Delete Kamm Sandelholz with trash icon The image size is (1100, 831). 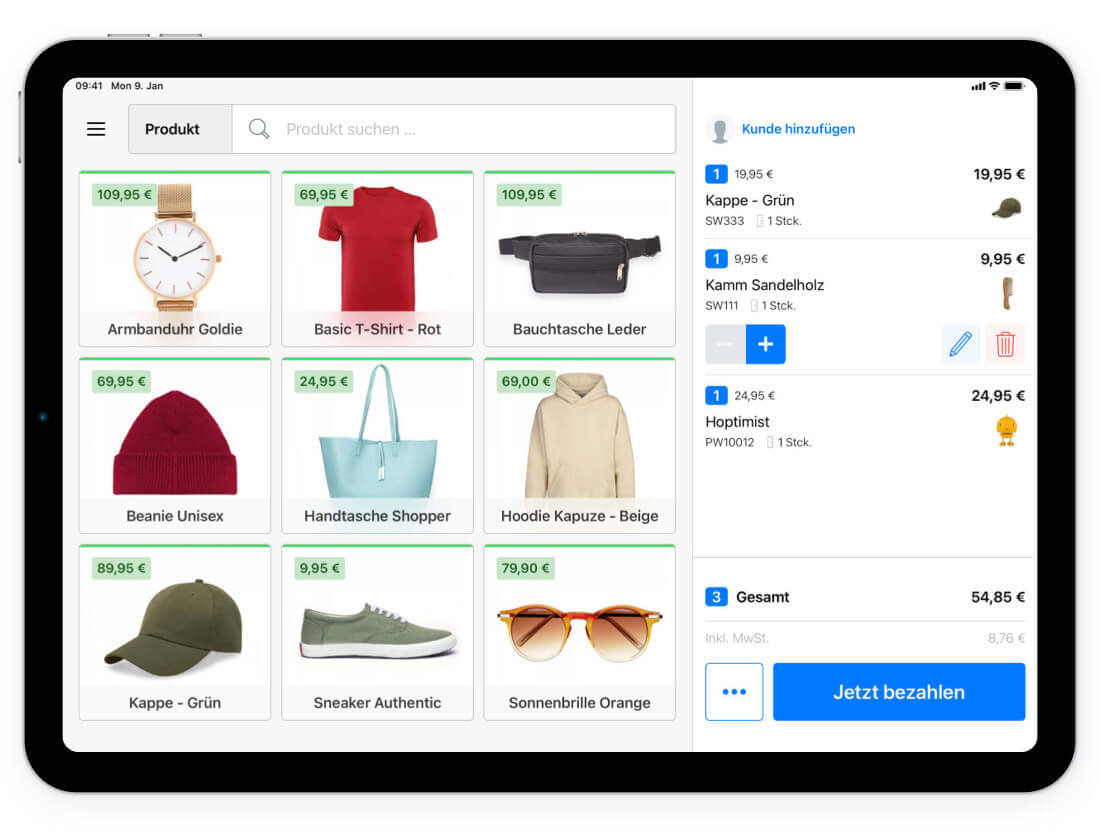(1005, 344)
